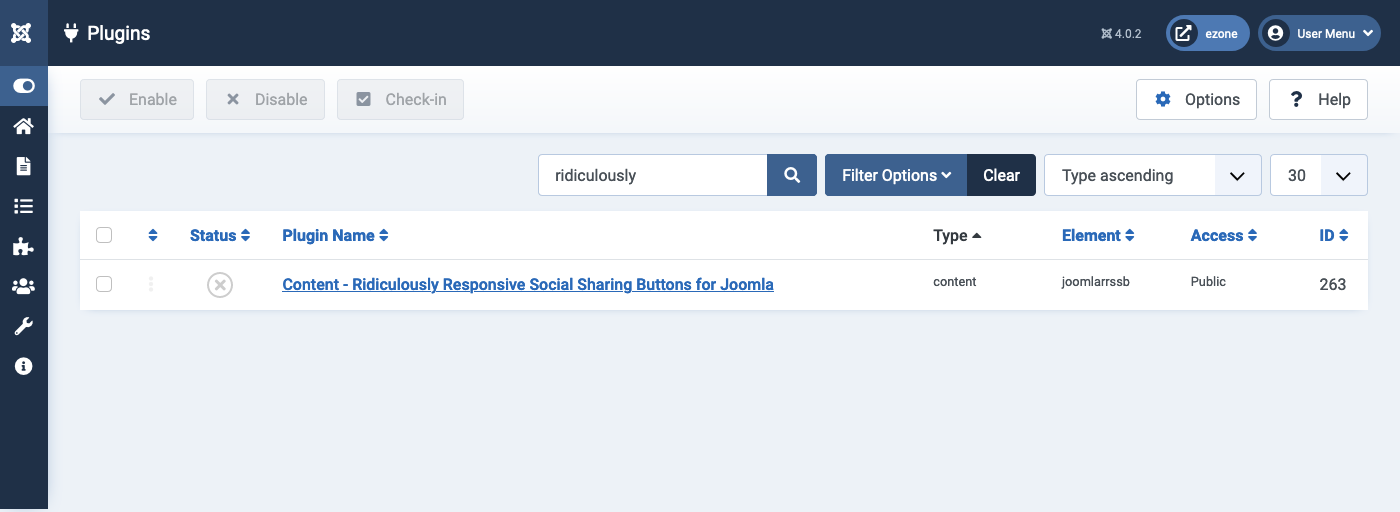Click the Disable button
This screenshot has height=512, width=1400.
click(x=265, y=100)
